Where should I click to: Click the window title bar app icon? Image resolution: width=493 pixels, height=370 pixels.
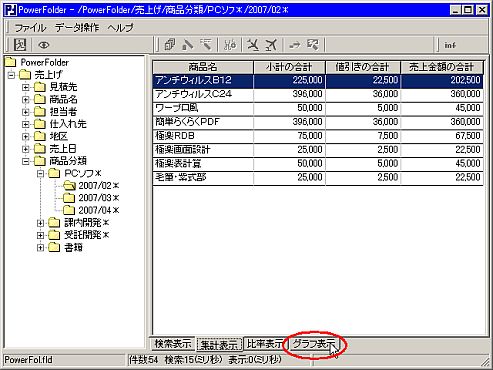(x=11, y=10)
